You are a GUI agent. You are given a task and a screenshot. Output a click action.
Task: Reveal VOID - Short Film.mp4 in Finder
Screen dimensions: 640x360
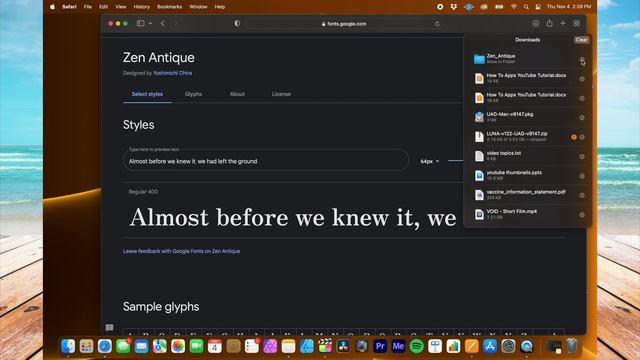point(582,215)
